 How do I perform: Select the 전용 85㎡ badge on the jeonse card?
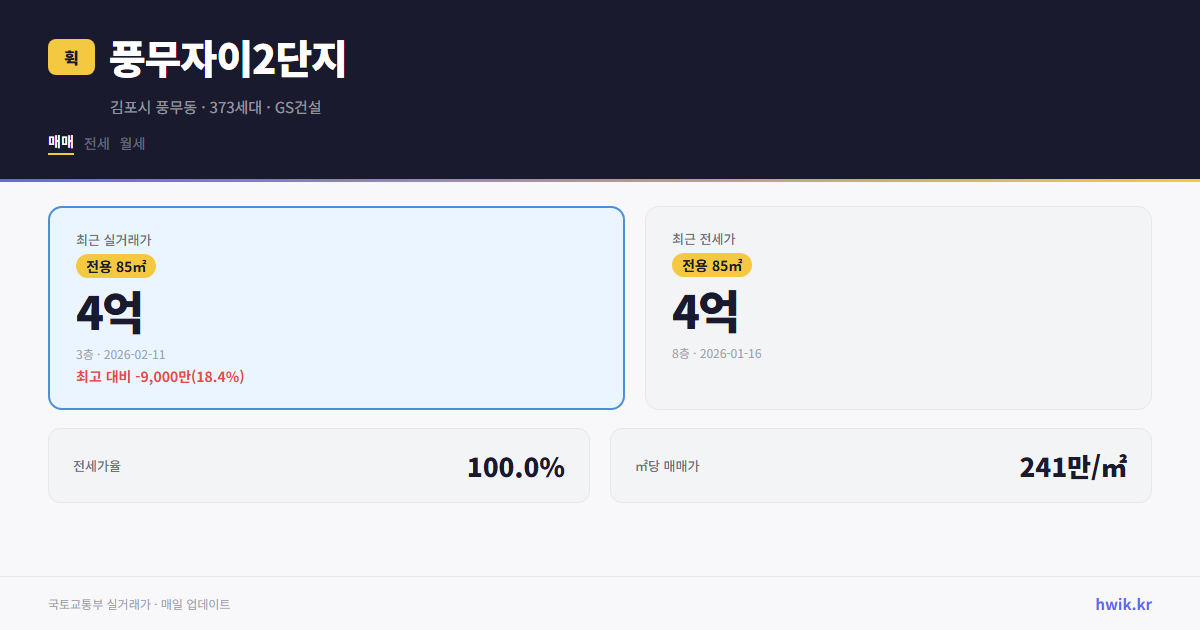pyautogui.click(x=714, y=266)
